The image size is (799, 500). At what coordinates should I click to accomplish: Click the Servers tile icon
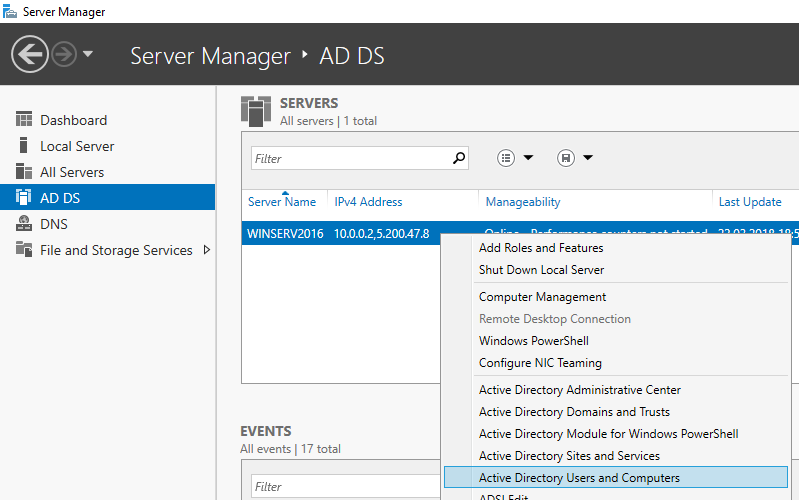[x=256, y=111]
